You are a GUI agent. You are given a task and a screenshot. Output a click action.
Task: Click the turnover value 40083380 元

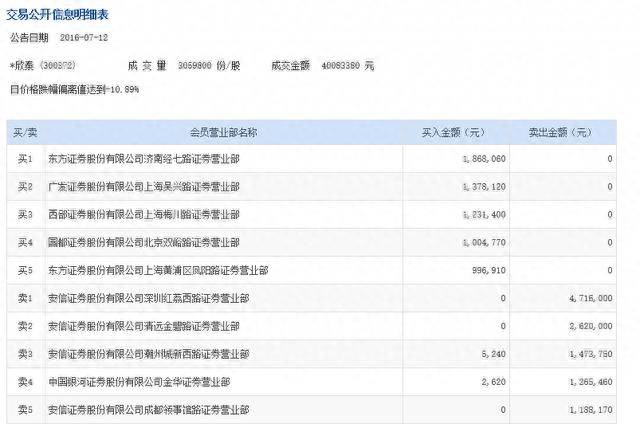(x=348, y=66)
